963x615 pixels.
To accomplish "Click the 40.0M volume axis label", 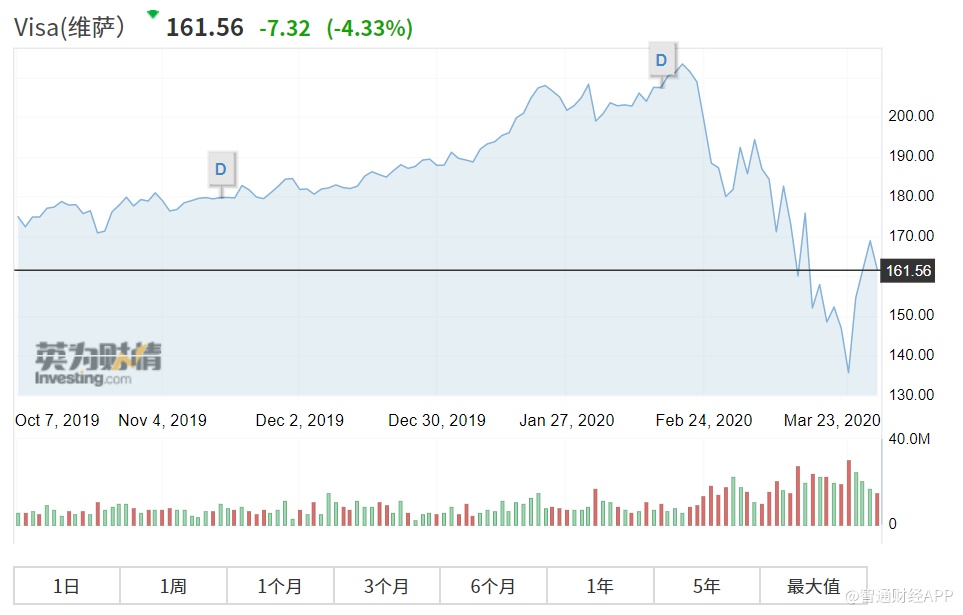I will click(910, 439).
